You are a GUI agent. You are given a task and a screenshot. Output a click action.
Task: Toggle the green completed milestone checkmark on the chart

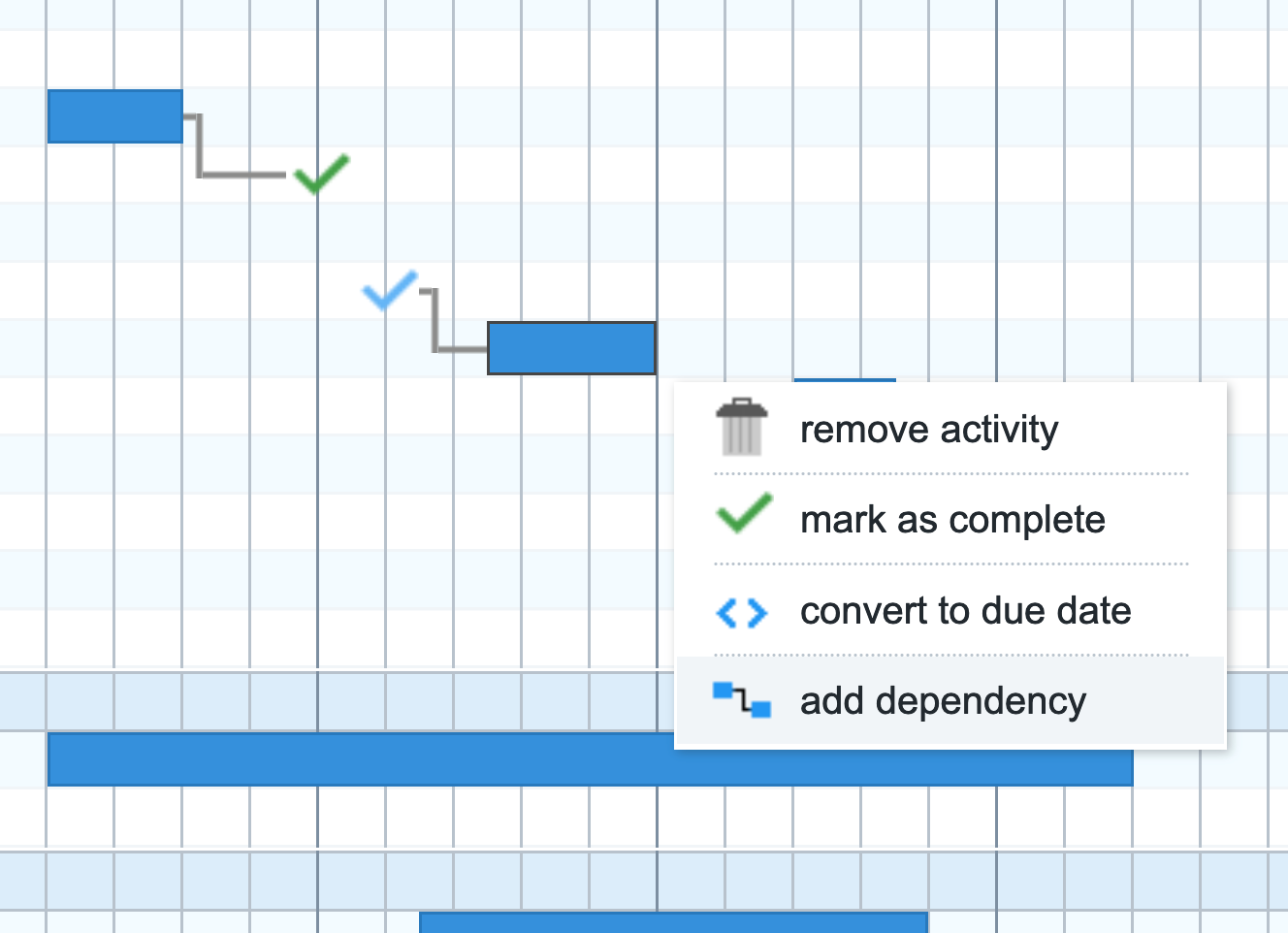pos(319,176)
